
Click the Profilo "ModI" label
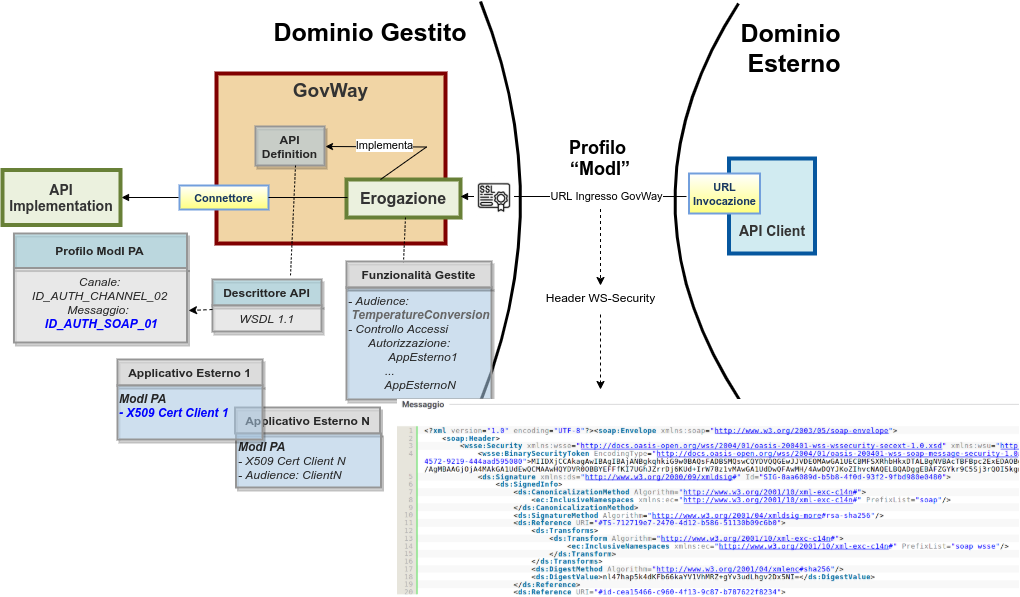(598, 158)
